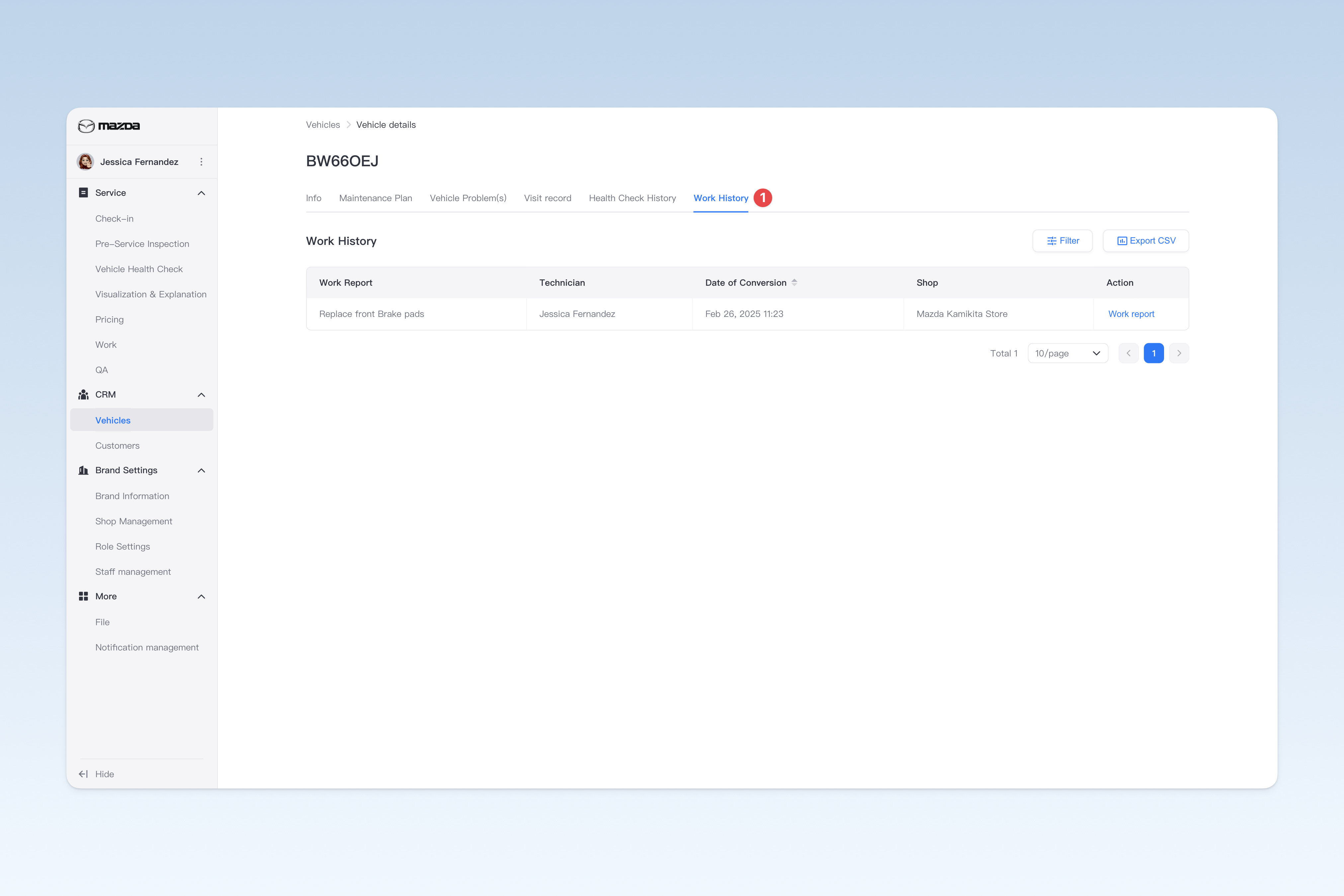Viewport: 1344px width, 896px height.
Task: Click the More grid icon
Action: click(x=83, y=596)
